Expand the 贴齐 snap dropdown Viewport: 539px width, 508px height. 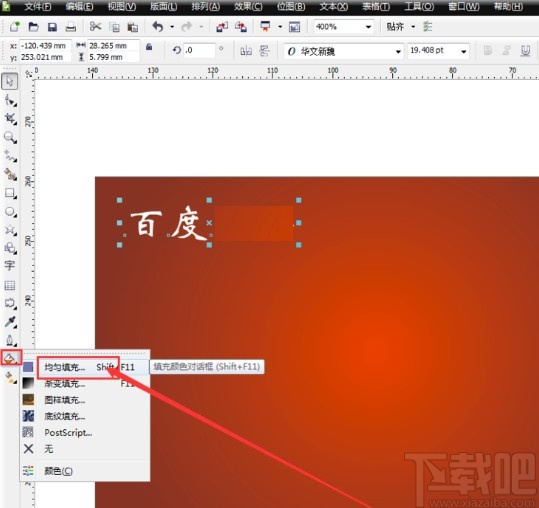(413, 27)
